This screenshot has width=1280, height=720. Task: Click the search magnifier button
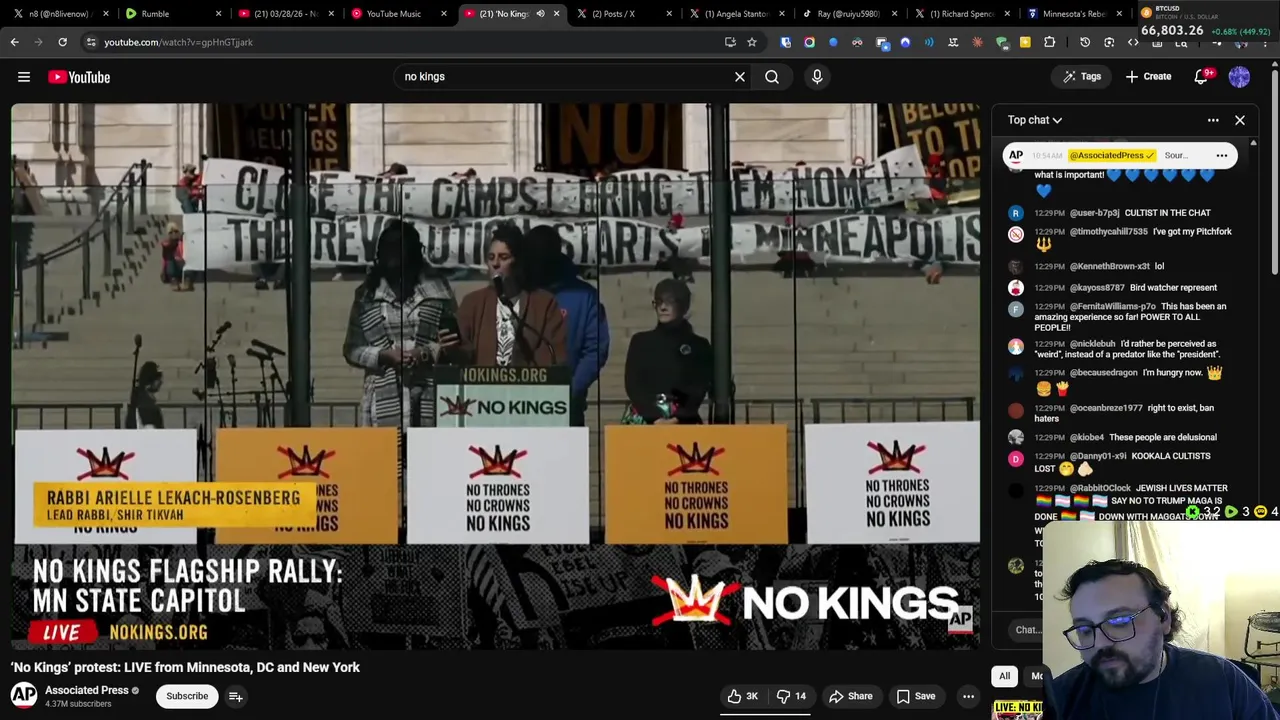tap(772, 77)
